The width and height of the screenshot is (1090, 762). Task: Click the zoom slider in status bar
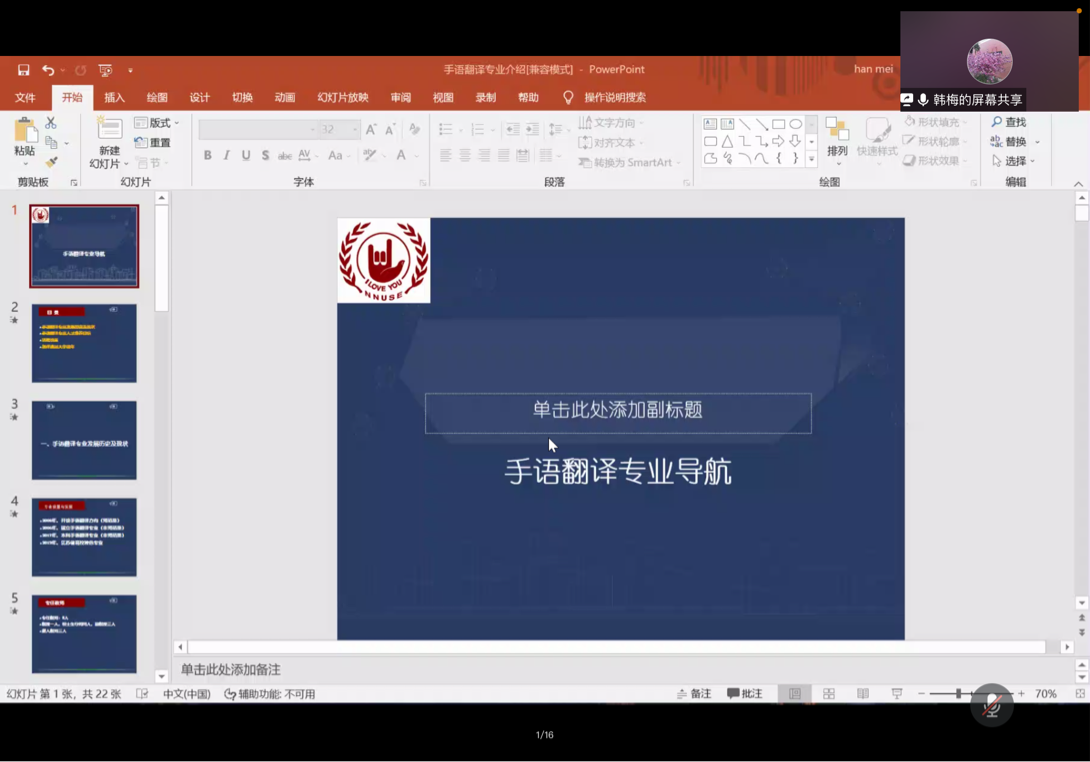pyautogui.click(x=958, y=694)
